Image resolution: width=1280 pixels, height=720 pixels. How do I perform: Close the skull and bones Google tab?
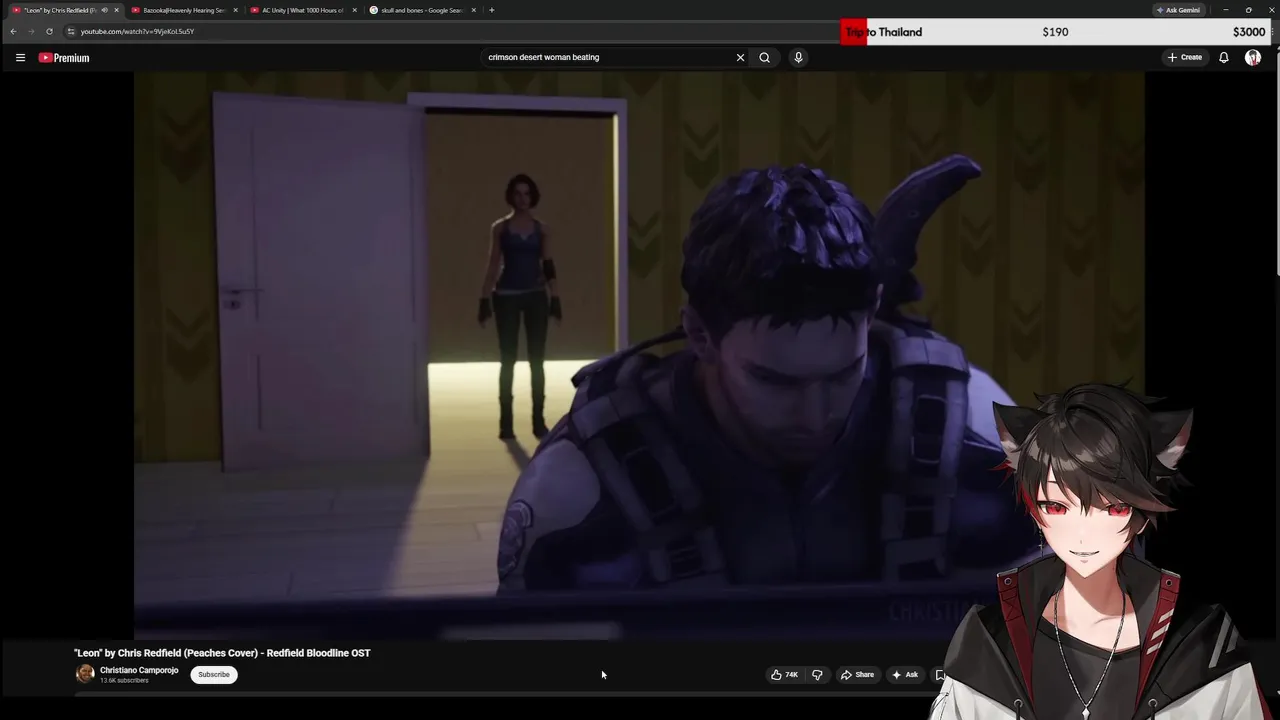[x=474, y=10]
